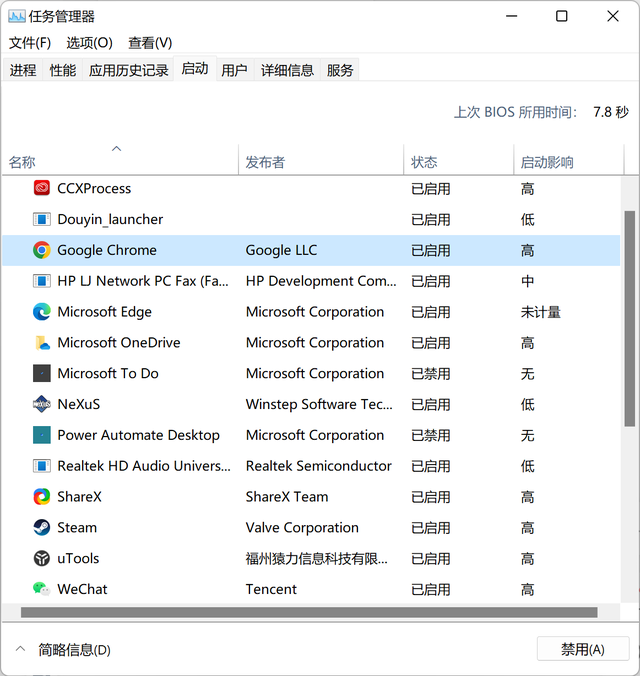This screenshot has width=640, height=676.
Task: Click the Microsoft To Do icon
Action: (42, 373)
